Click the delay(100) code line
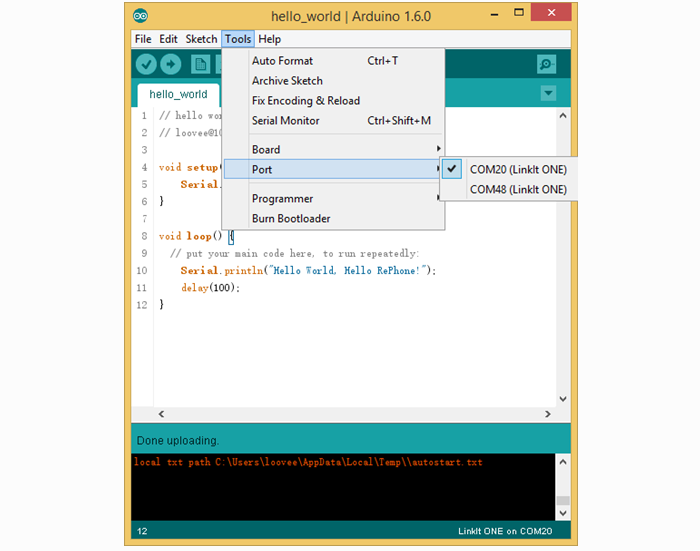 tap(210, 288)
